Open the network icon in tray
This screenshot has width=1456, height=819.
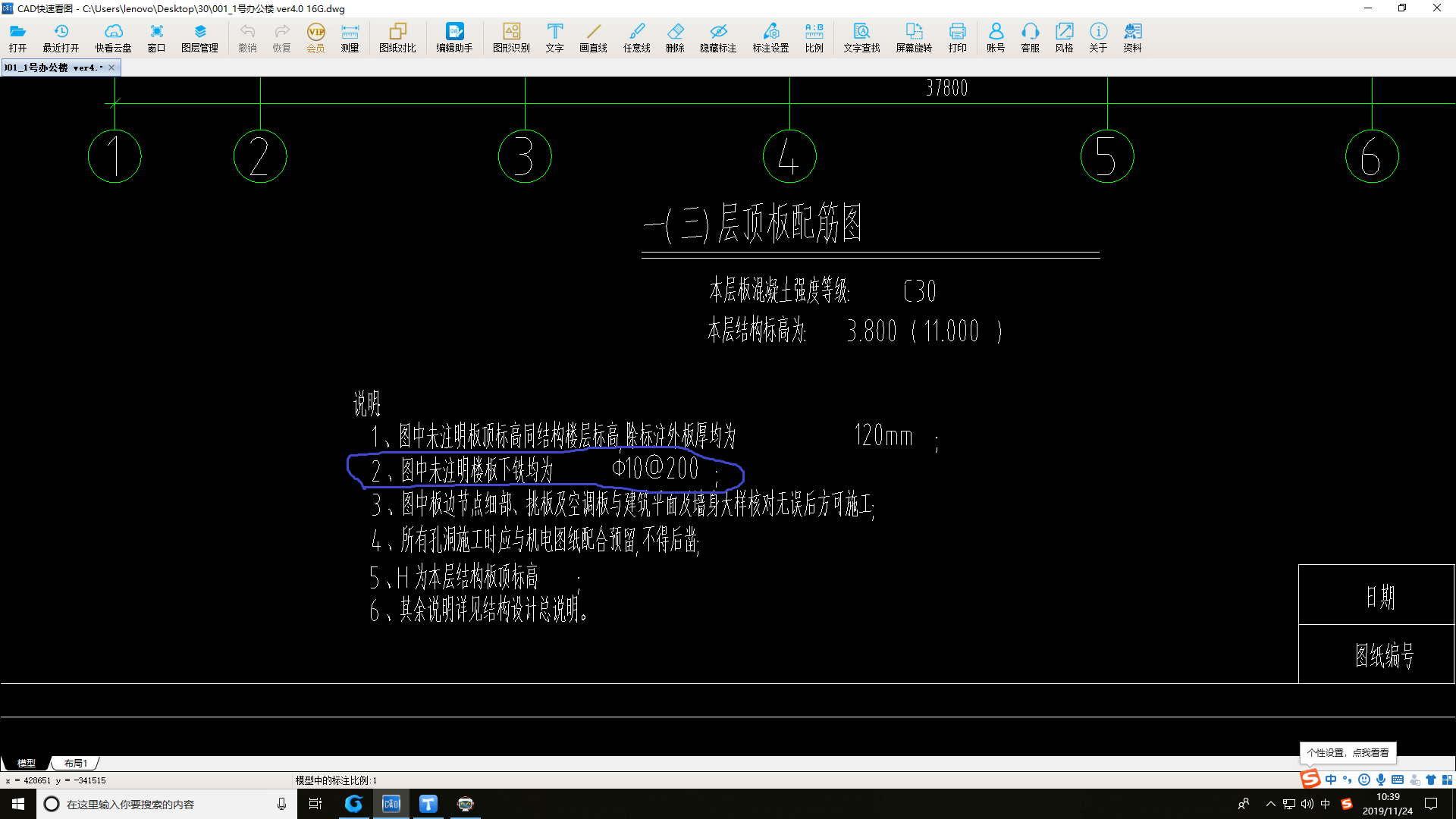[x=1289, y=804]
